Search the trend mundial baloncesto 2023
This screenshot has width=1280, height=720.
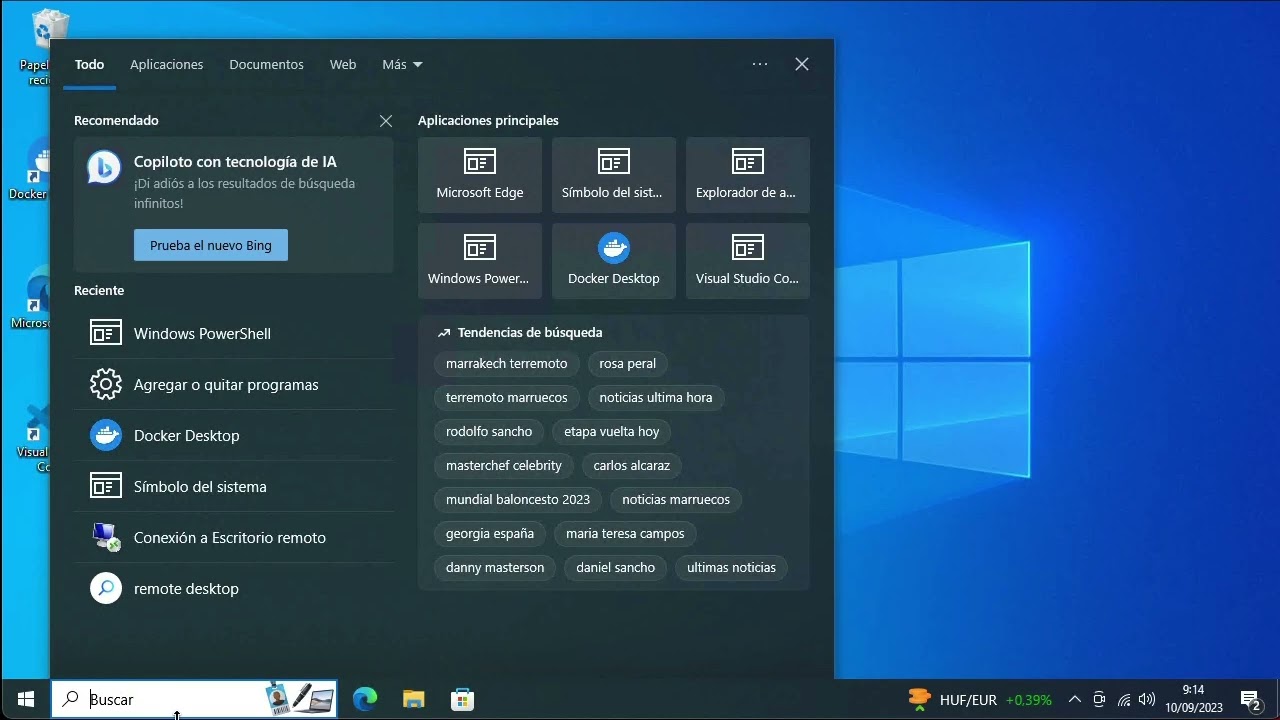[518, 499]
